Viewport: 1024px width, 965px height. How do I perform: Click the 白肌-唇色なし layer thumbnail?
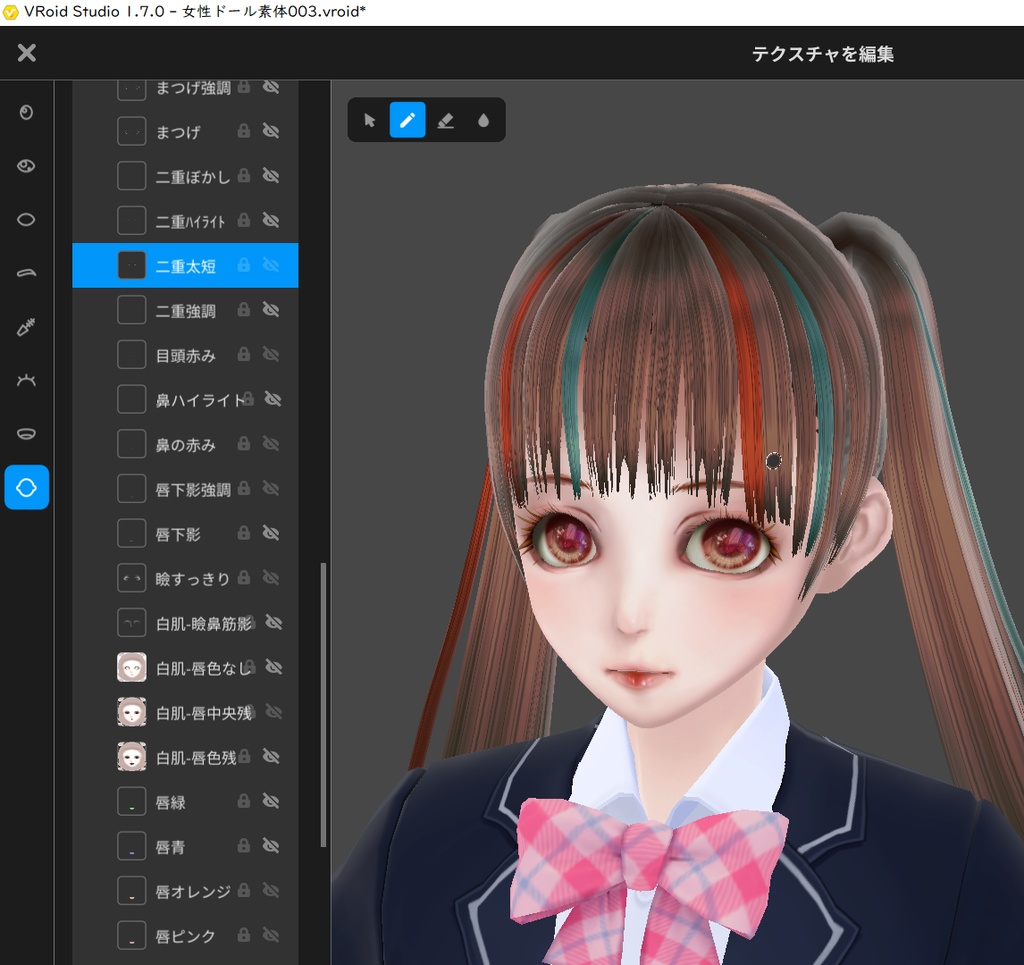pos(131,667)
